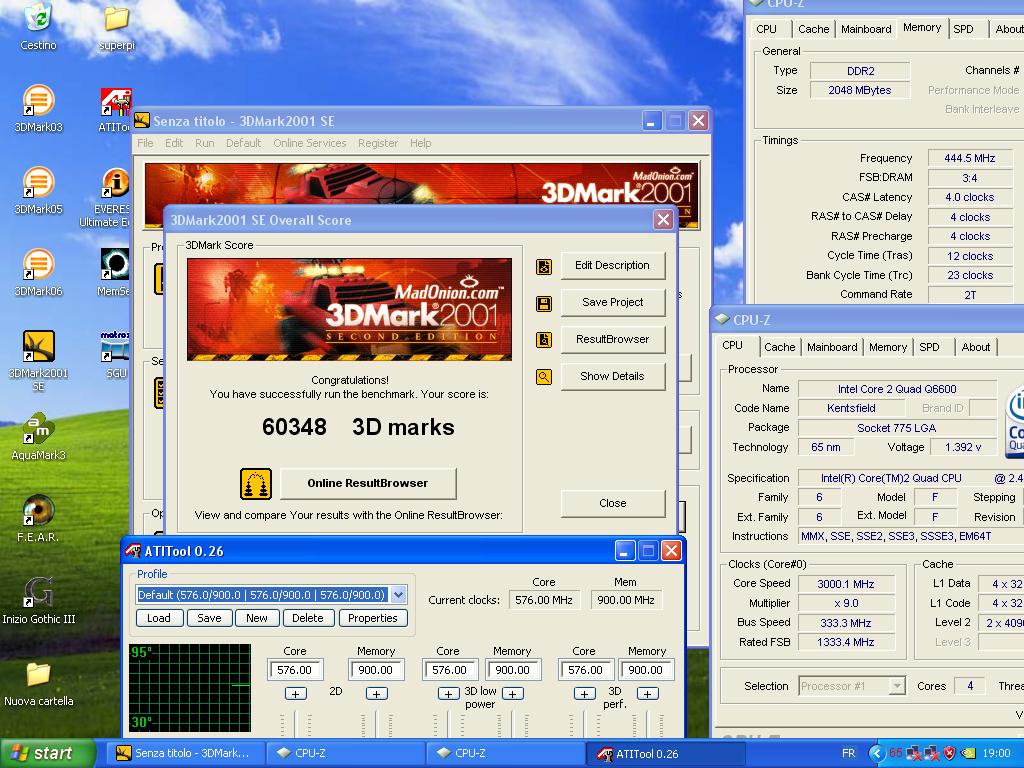Open the File menu in 3DMark2001 SE
The height and width of the screenshot is (768, 1024).
(145, 143)
